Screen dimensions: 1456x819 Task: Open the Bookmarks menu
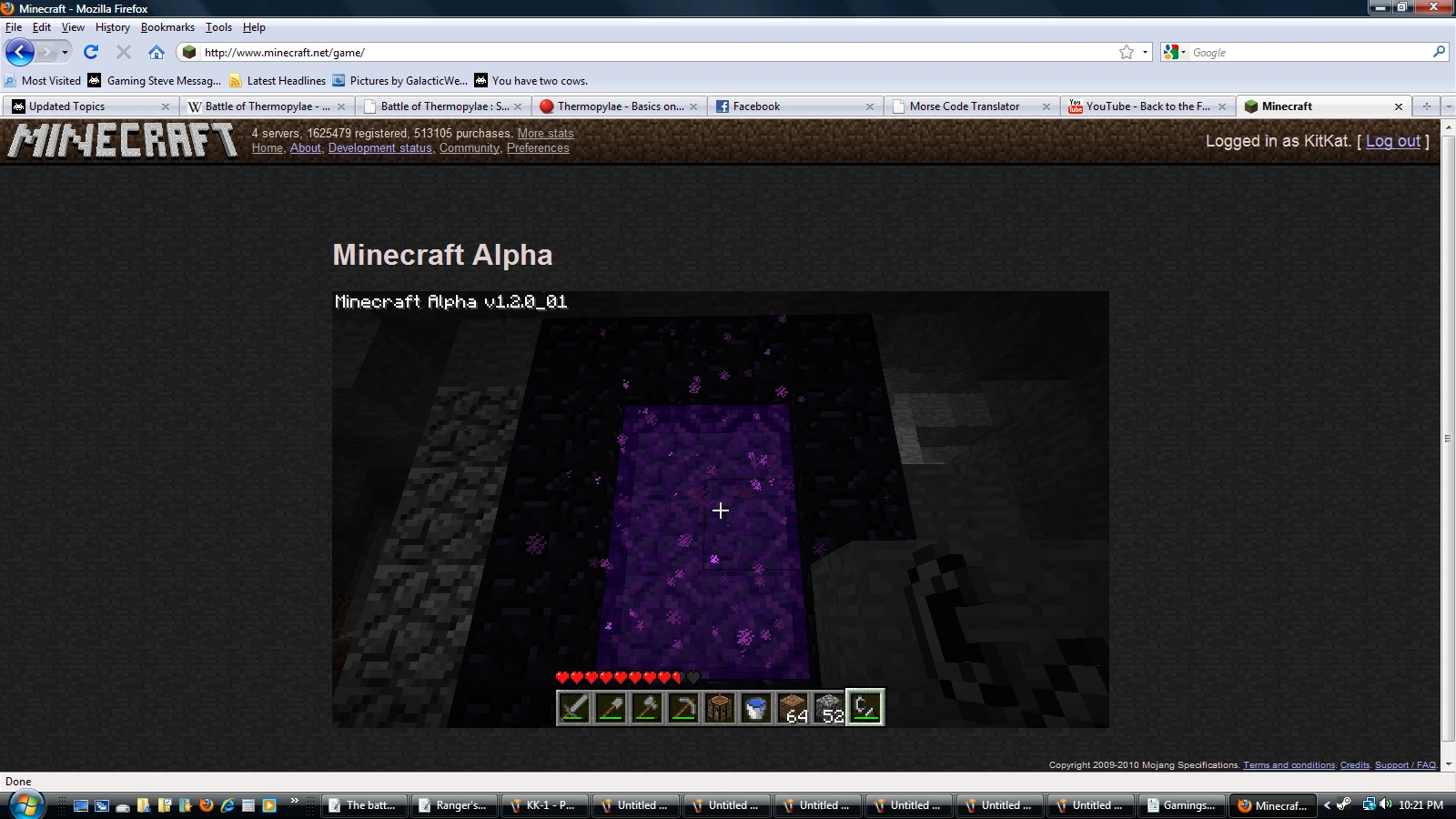[167, 27]
